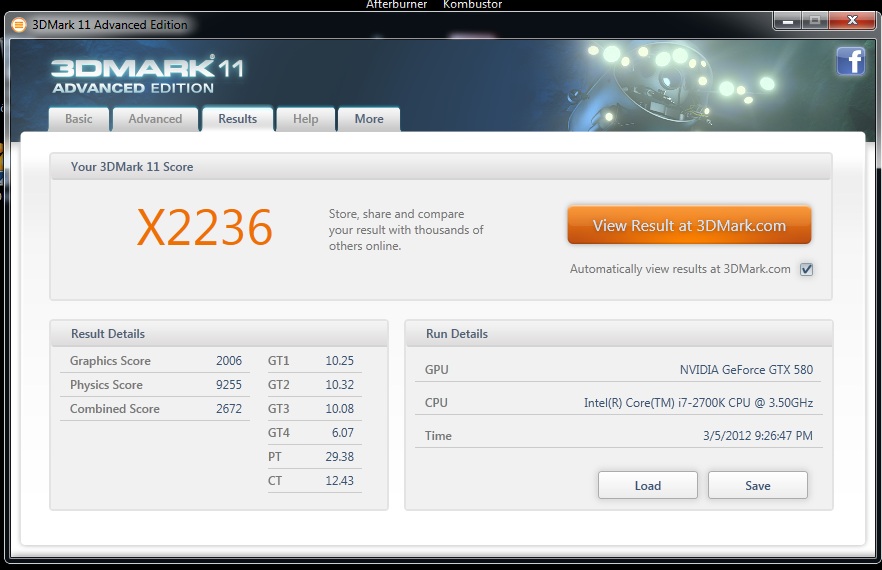Toggle automatically view results at 3DMark.com checkbox
Screen dimensions: 882x570
click(807, 270)
